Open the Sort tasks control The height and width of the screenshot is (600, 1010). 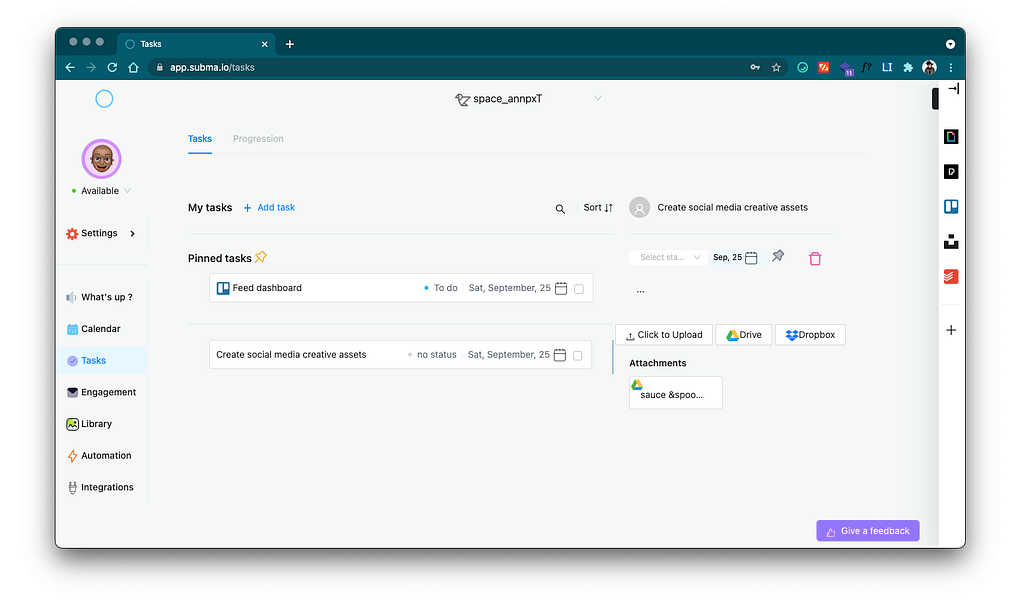click(598, 208)
